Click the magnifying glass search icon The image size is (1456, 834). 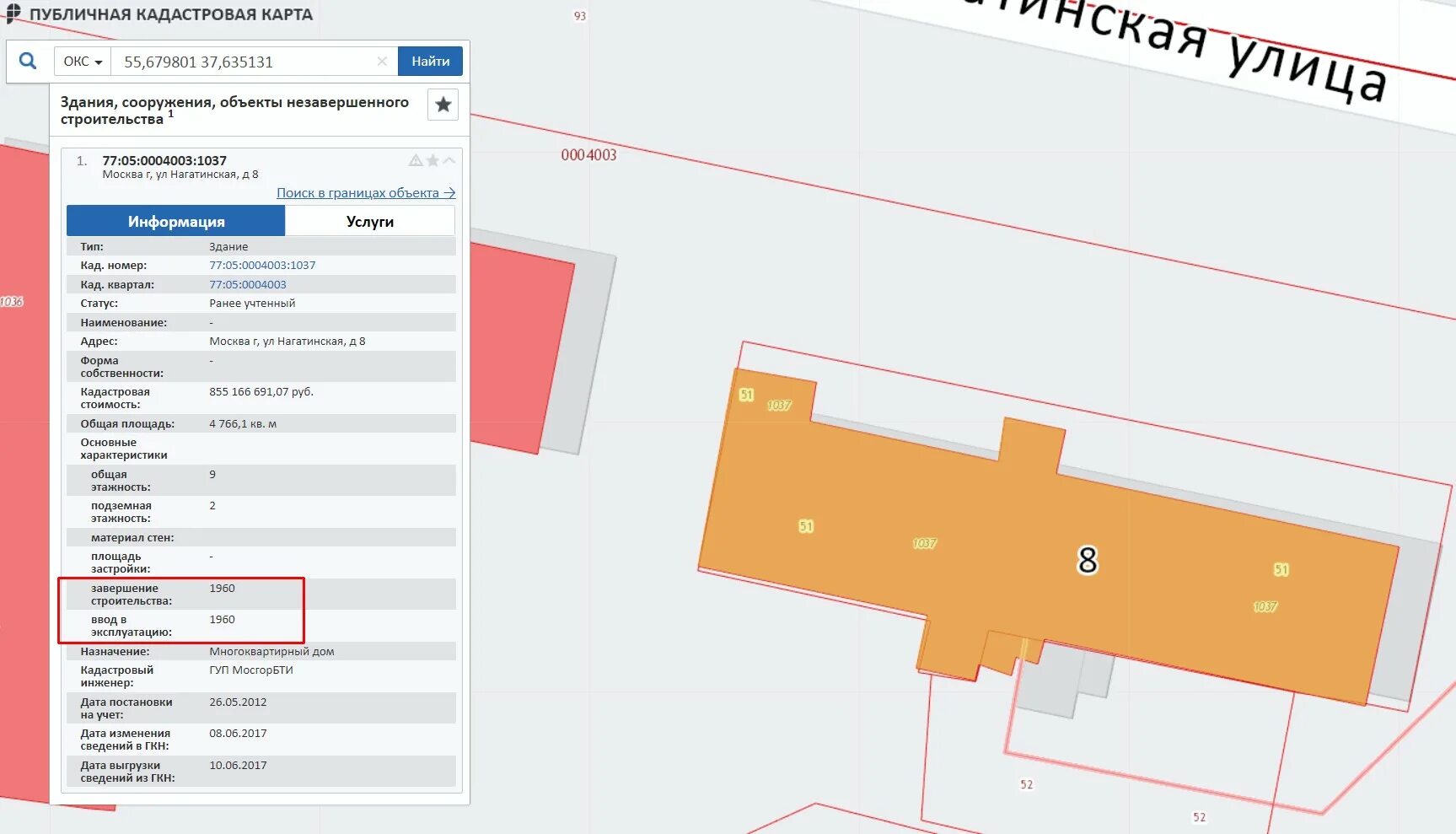(x=28, y=61)
